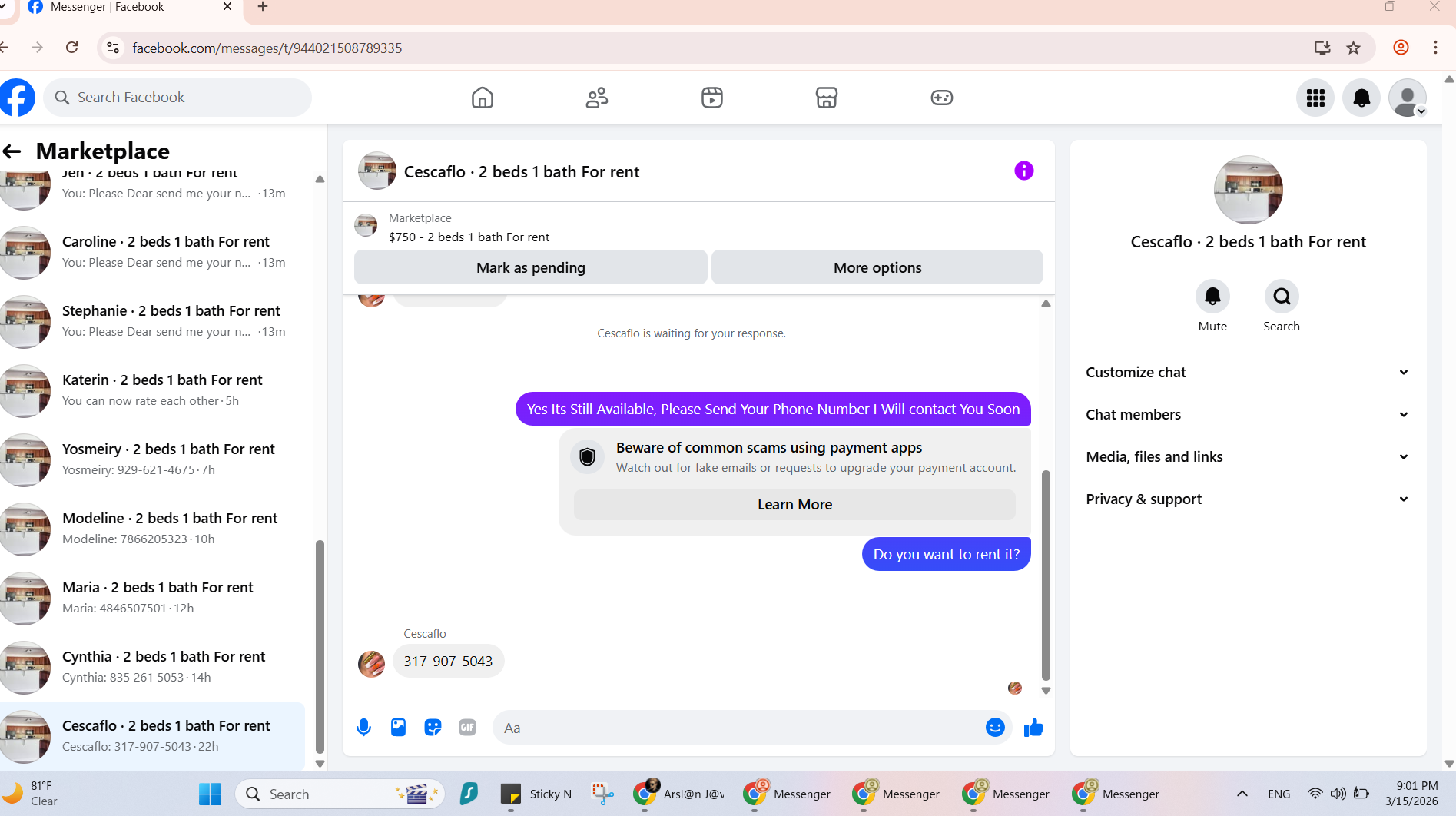The height and width of the screenshot is (816, 1456).
Task: Send a voice clip with microphone
Action: [x=364, y=727]
